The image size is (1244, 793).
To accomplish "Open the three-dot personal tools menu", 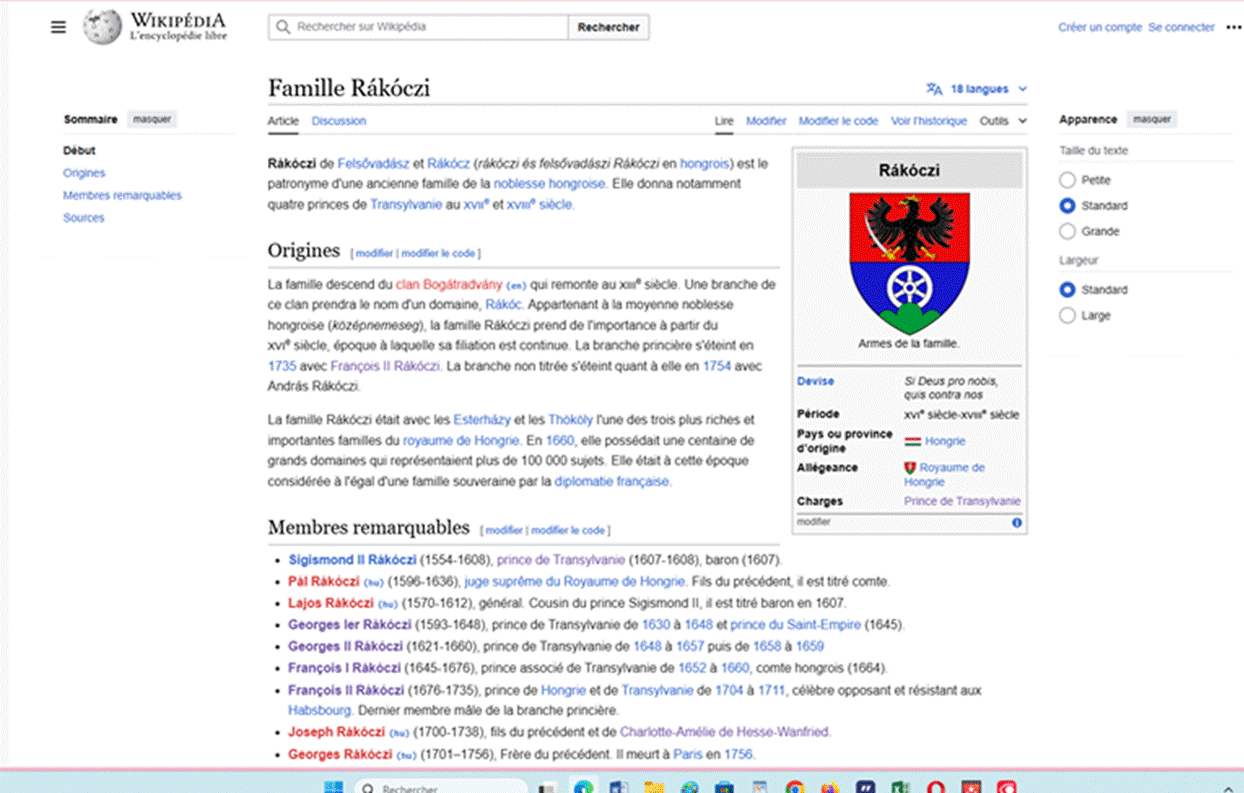I will [1233, 27].
